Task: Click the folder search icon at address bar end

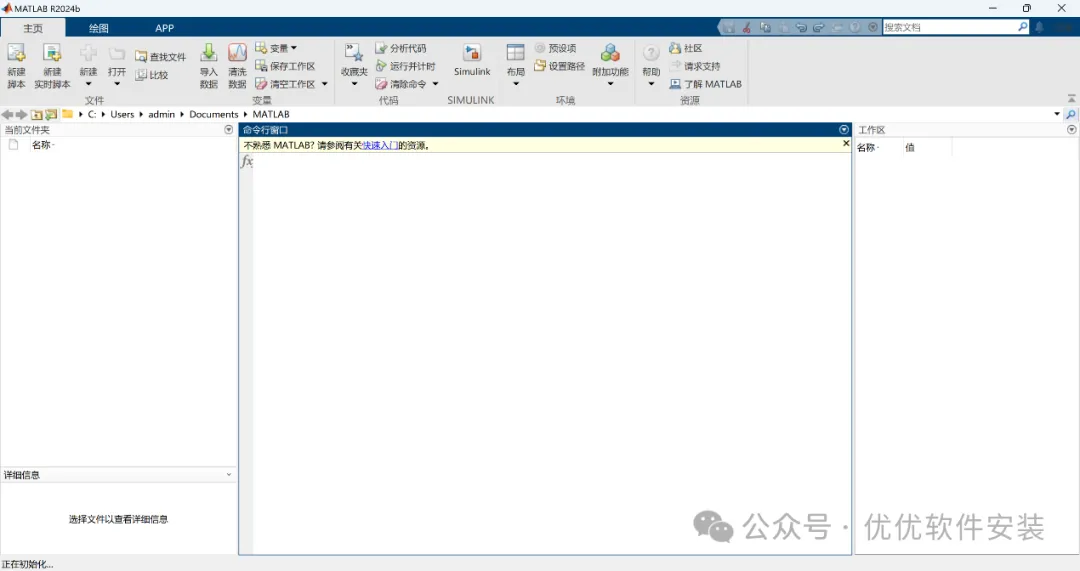Action: click(x=1070, y=114)
